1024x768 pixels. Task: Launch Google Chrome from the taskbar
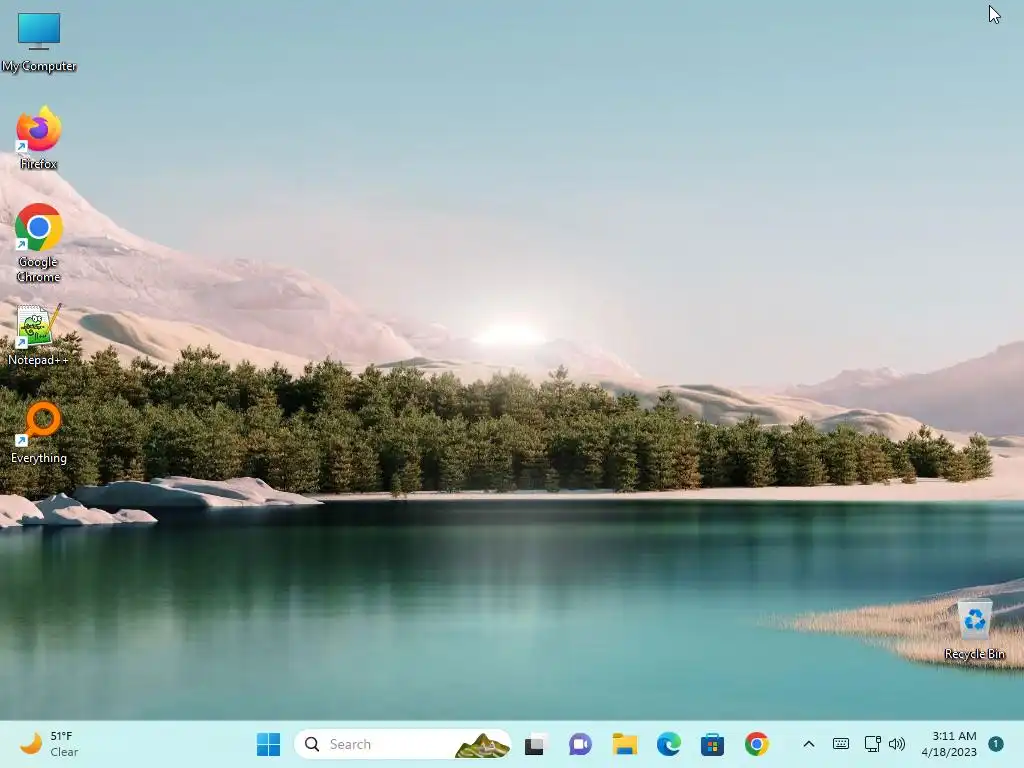click(x=757, y=744)
